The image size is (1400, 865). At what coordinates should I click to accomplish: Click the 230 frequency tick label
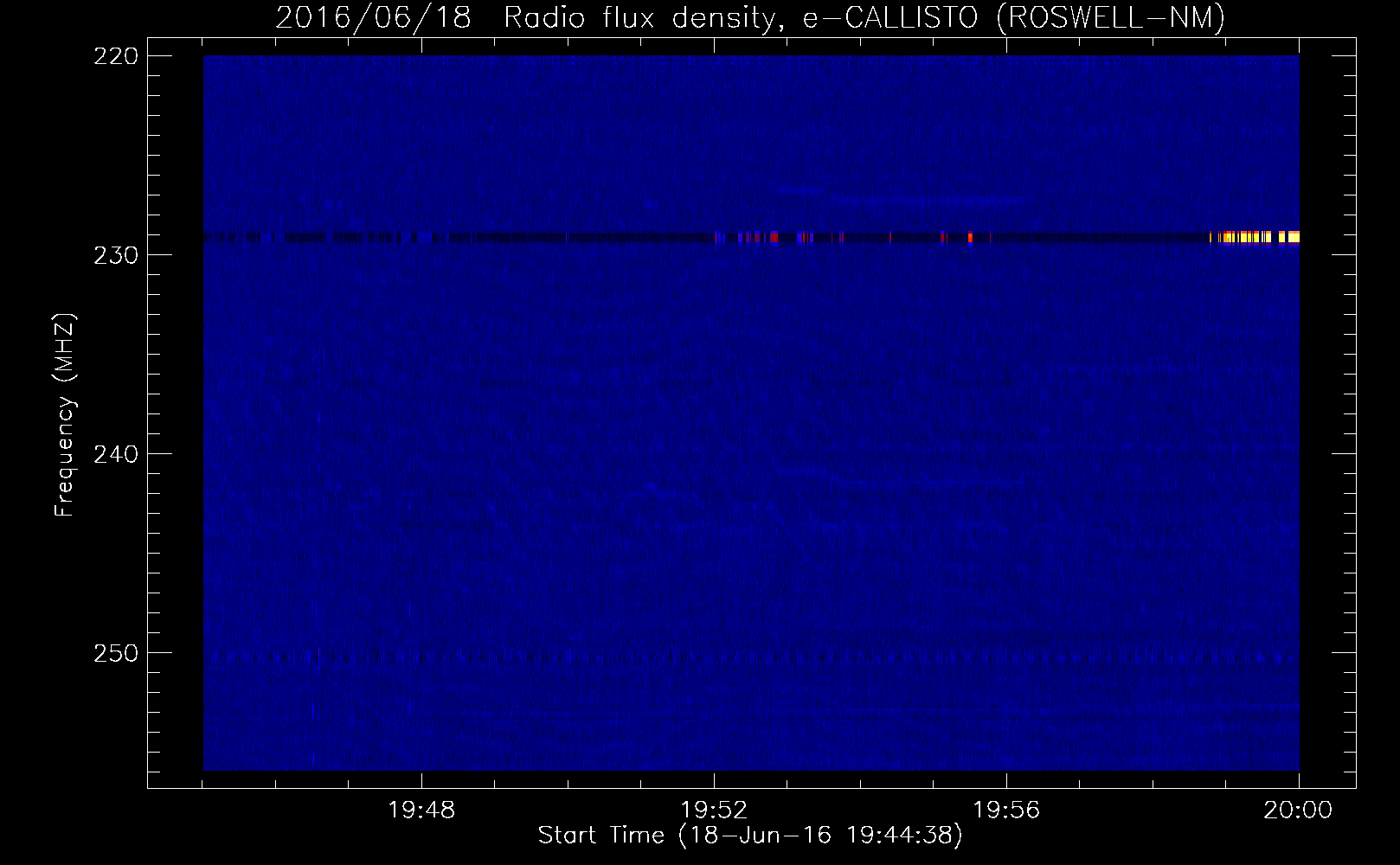tap(115, 254)
